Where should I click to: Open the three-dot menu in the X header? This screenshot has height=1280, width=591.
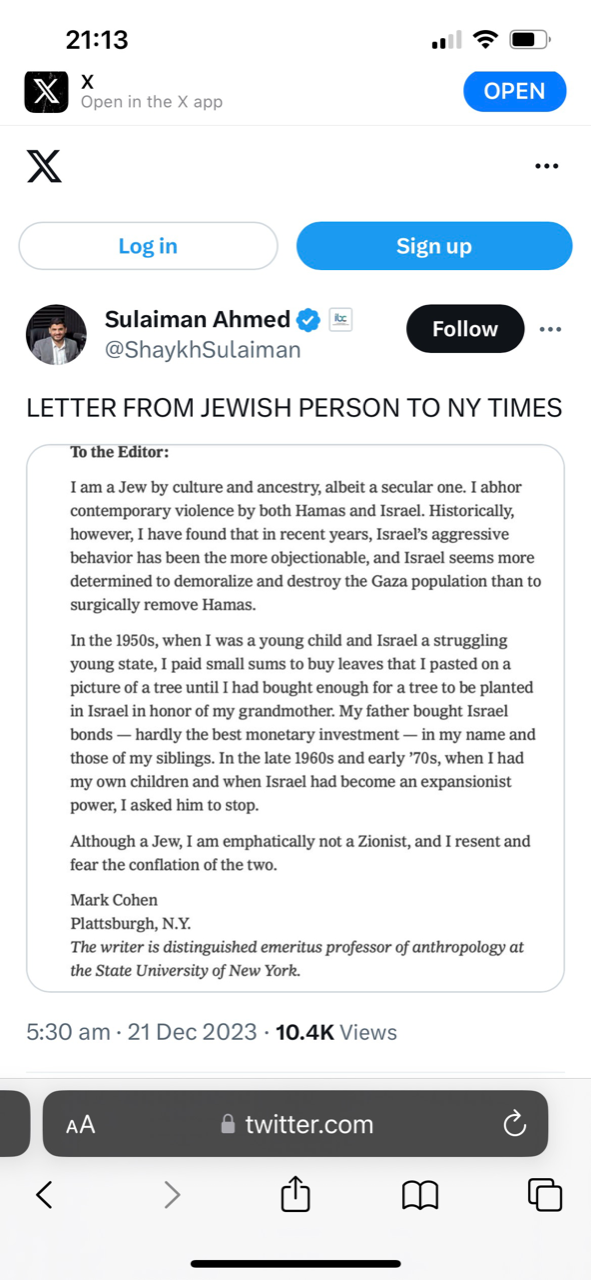click(547, 166)
